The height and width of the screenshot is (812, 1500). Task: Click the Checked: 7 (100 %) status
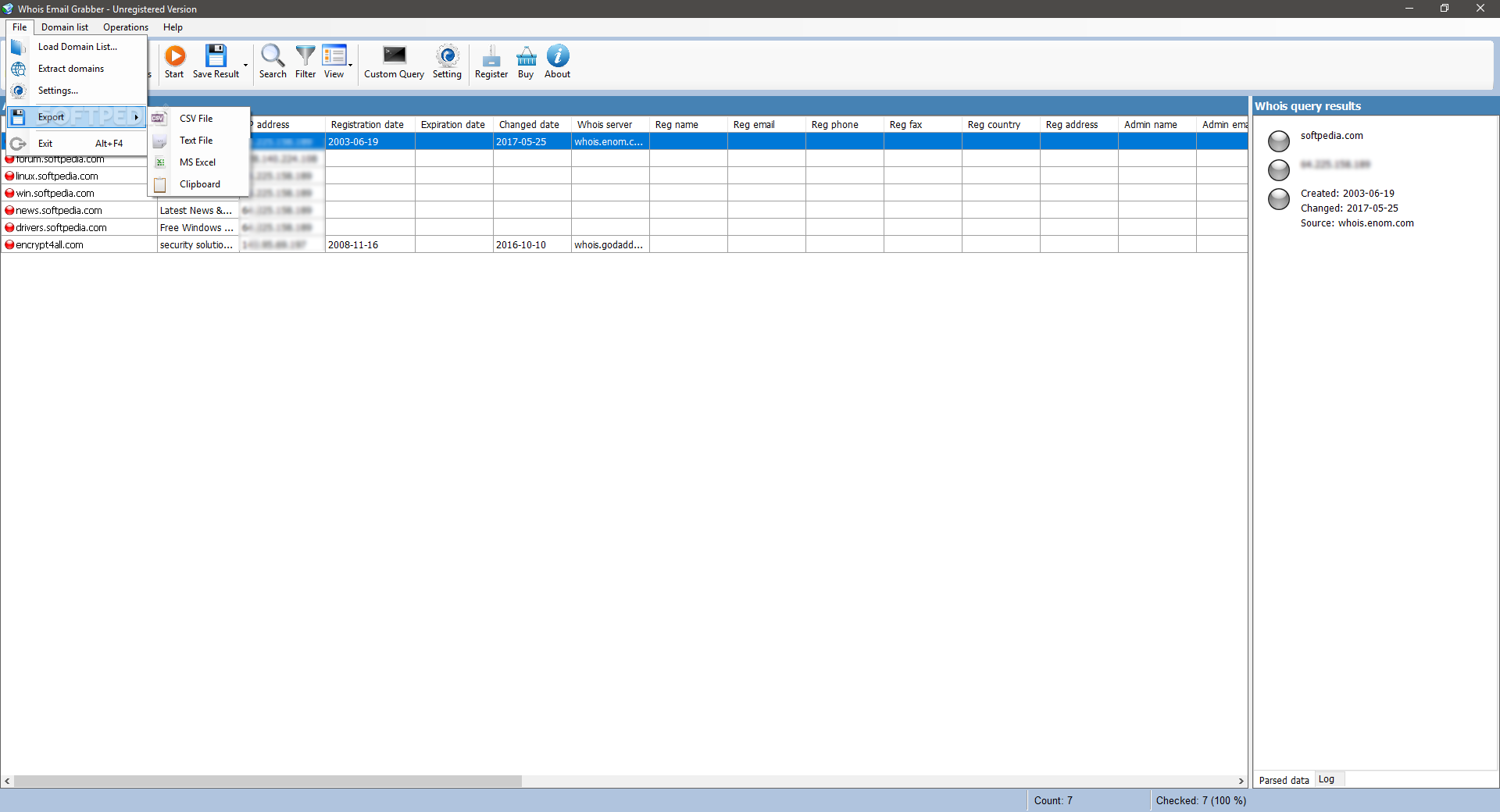pos(1201,800)
